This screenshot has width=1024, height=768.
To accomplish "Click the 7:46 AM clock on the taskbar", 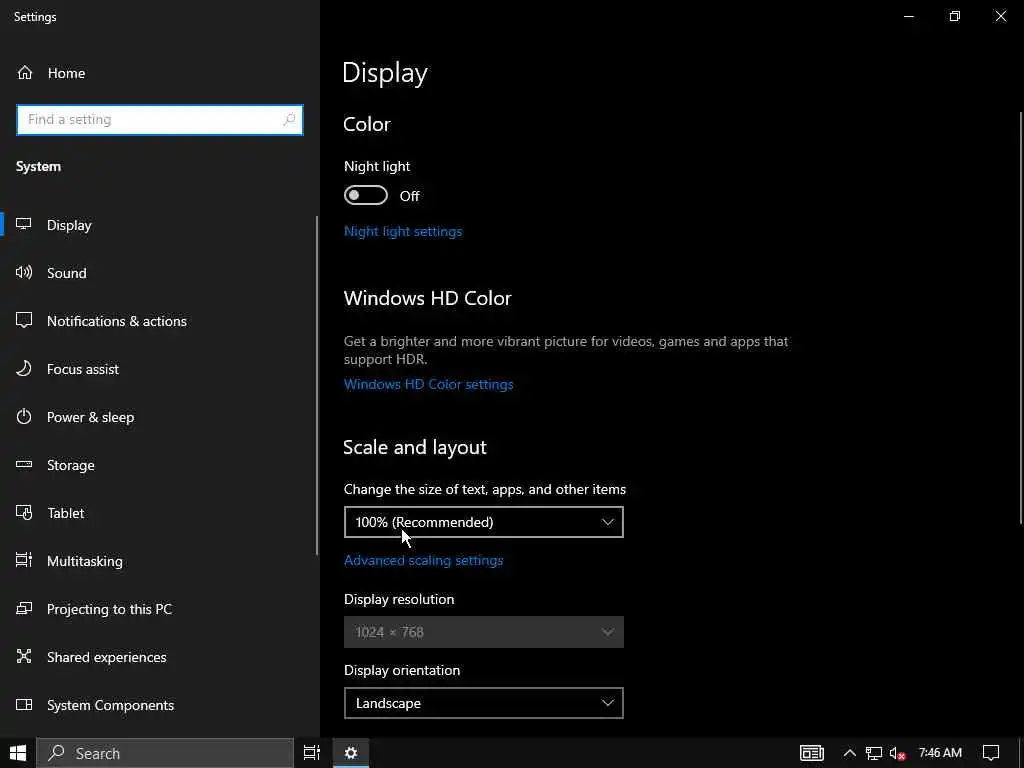I will (x=940, y=753).
